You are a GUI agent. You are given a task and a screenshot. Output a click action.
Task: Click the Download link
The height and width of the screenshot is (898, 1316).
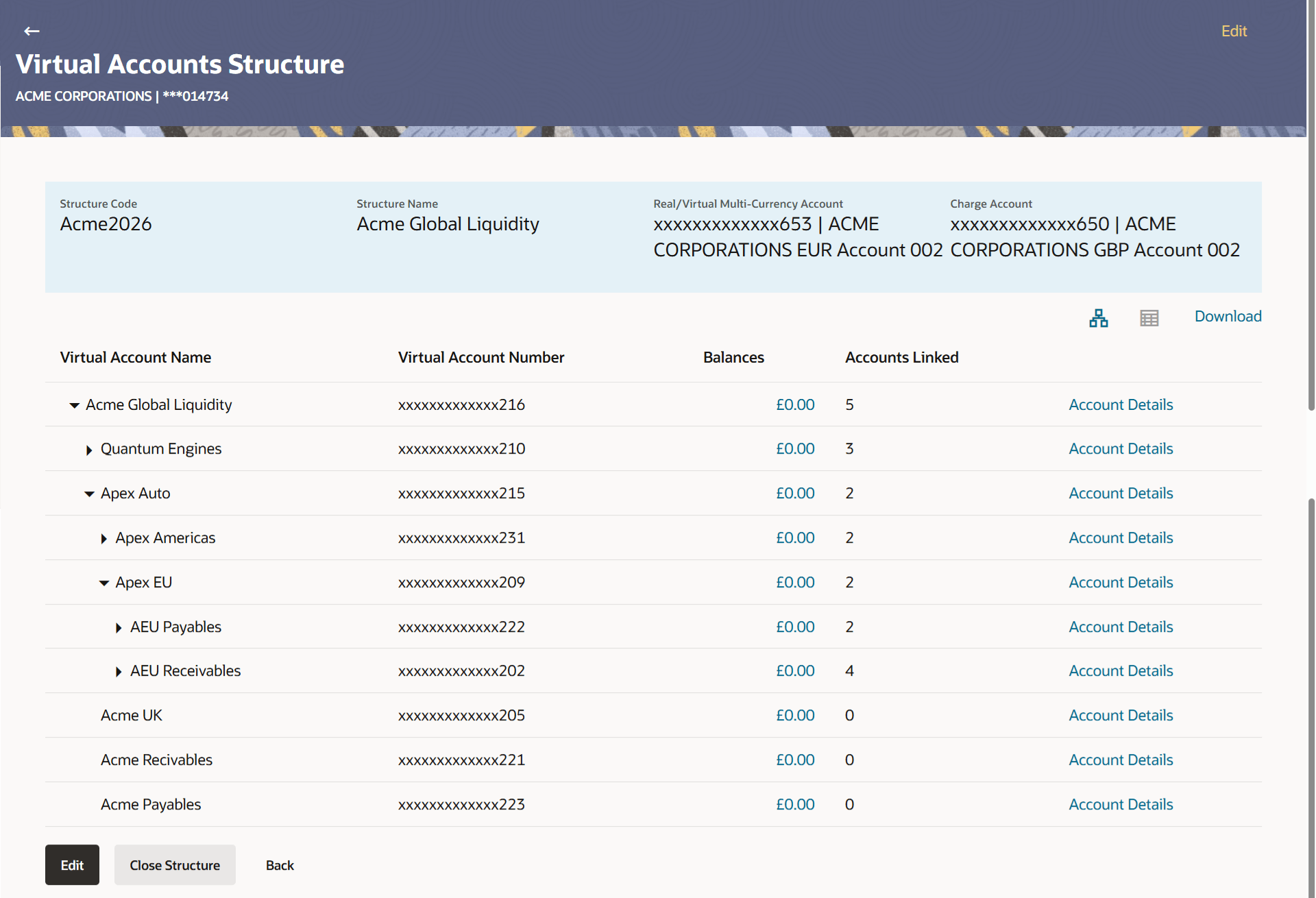[1228, 316]
